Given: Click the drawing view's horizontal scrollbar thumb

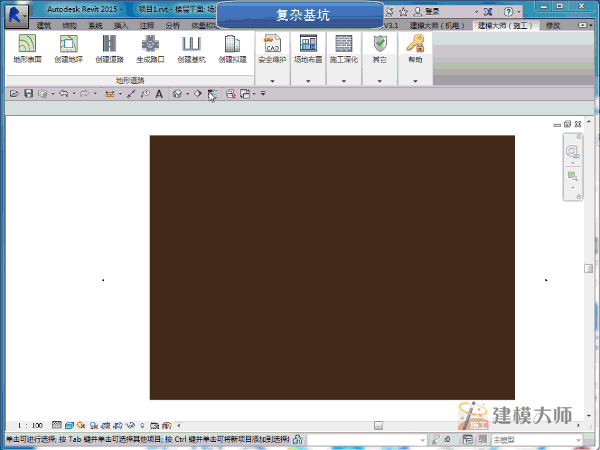Looking at the screenshot, I should (x=378, y=426).
